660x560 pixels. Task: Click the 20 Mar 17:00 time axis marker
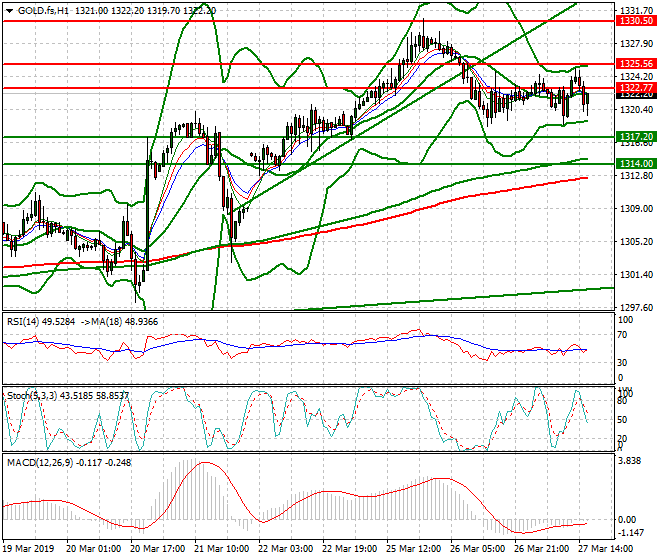point(158,549)
